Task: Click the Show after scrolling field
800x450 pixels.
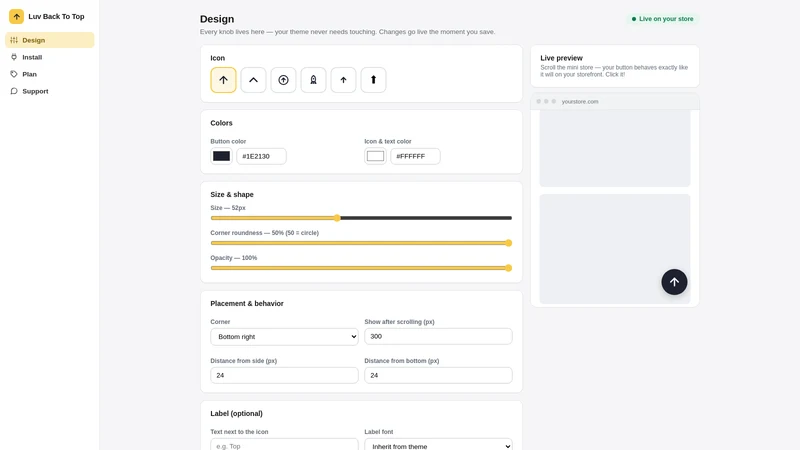Action: click(438, 336)
